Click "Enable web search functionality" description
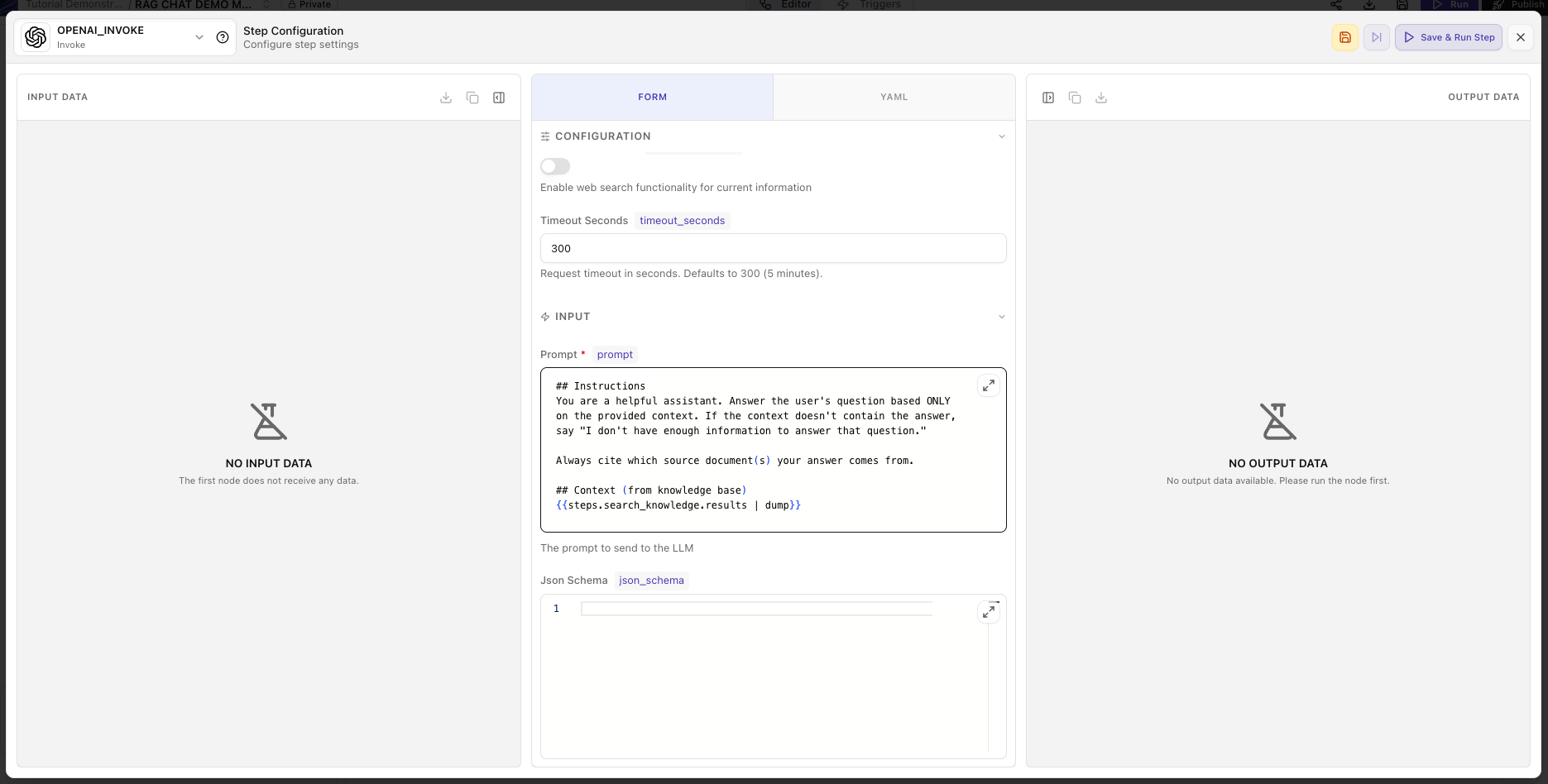1548x784 pixels. pos(676,188)
